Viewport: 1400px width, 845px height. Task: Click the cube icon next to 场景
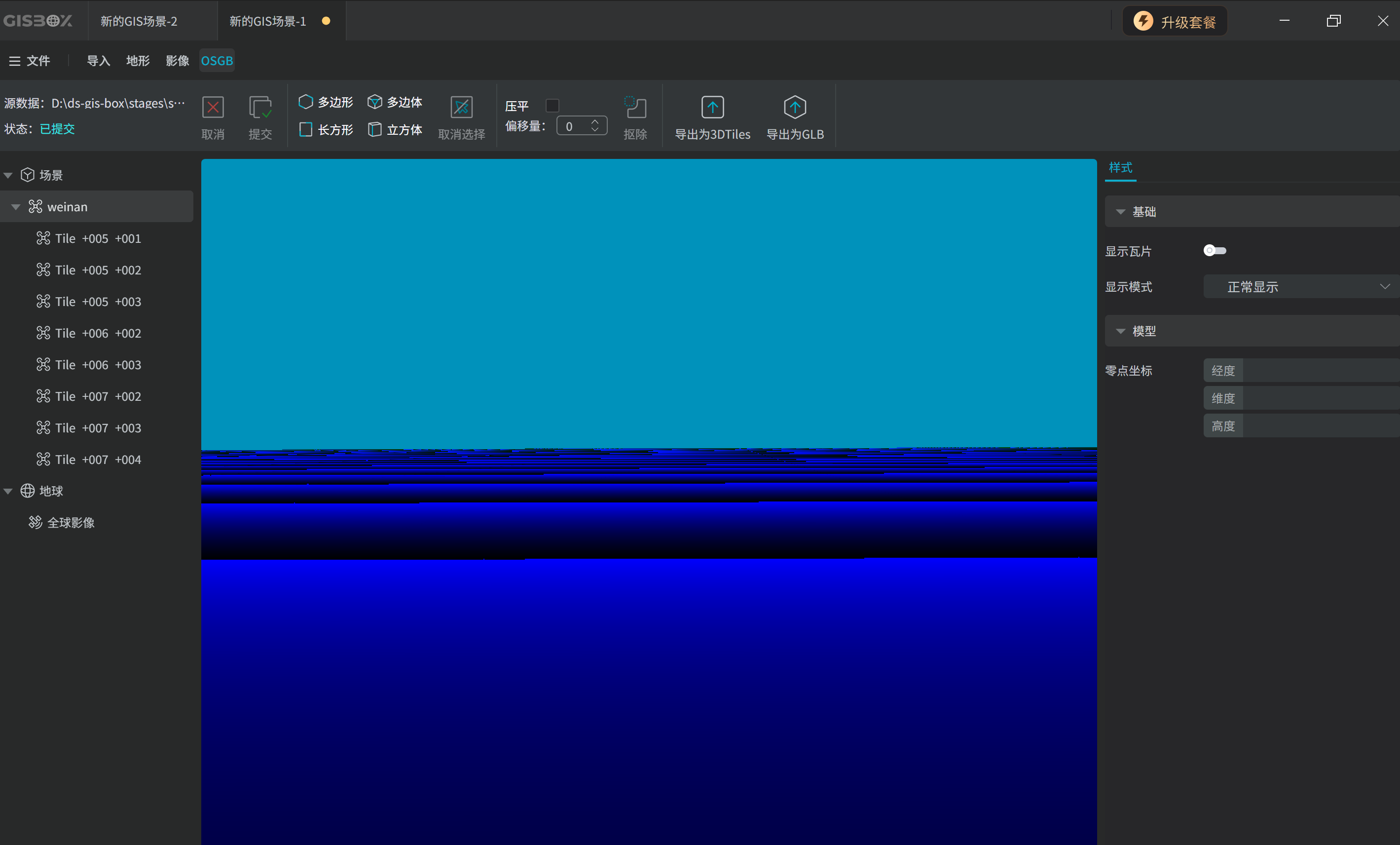click(x=27, y=175)
